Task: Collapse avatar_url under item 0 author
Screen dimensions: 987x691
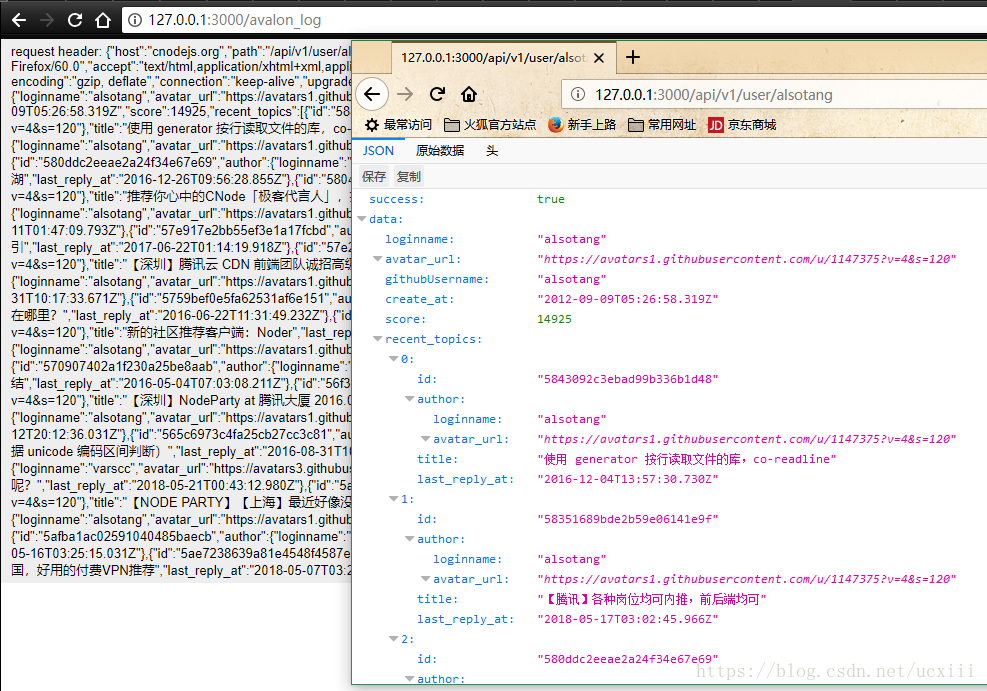Action: 426,439
